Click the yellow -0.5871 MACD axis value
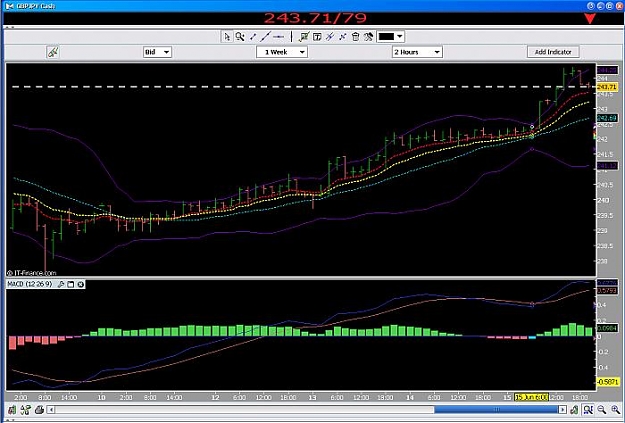Screen dimensions: 625x423 (608, 382)
